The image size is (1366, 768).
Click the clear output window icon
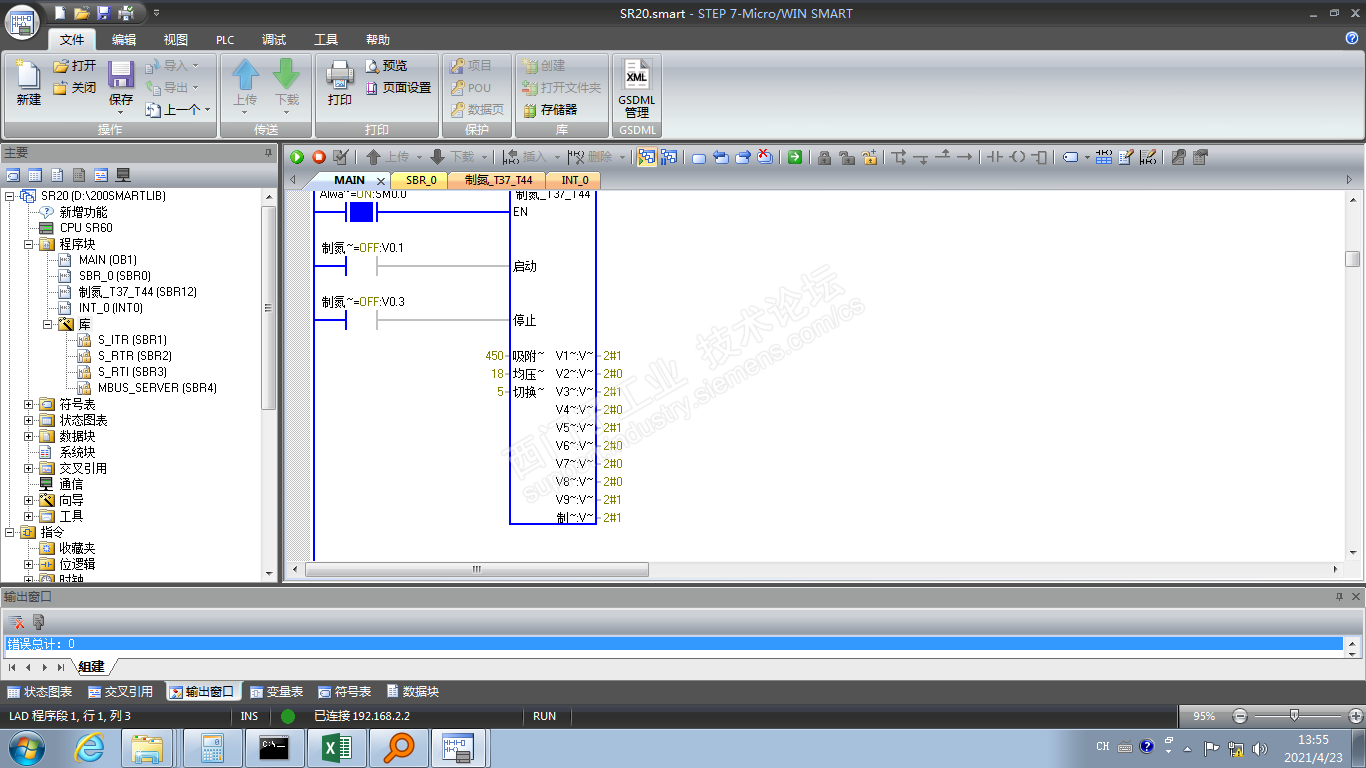(17, 622)
